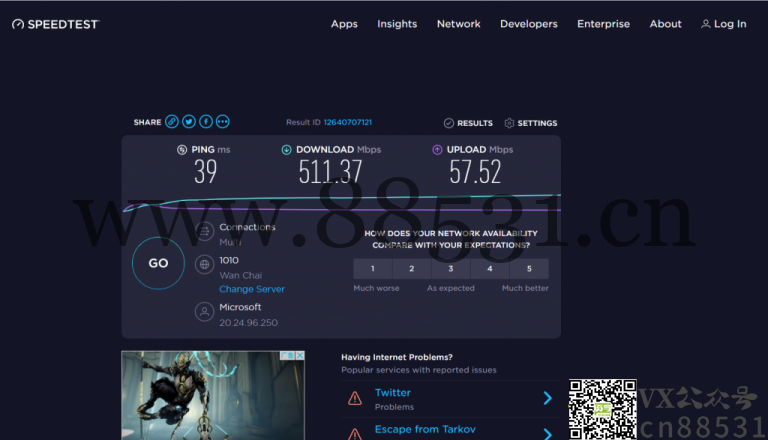This screenshot has height=440, width=768.
Task: Click the upload value 57.52
Action: [475, 172]
